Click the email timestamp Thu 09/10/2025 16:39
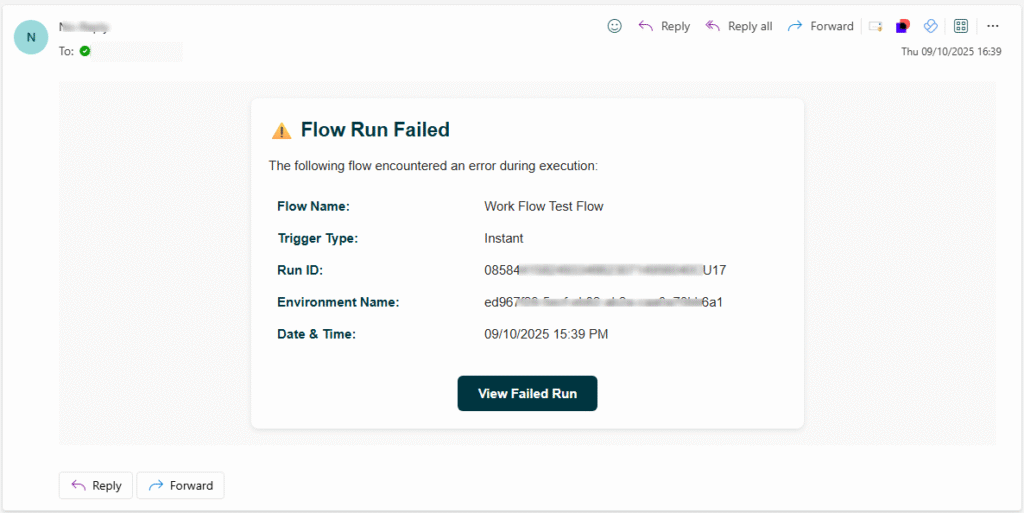1024x513 pixels. point(951,51)
